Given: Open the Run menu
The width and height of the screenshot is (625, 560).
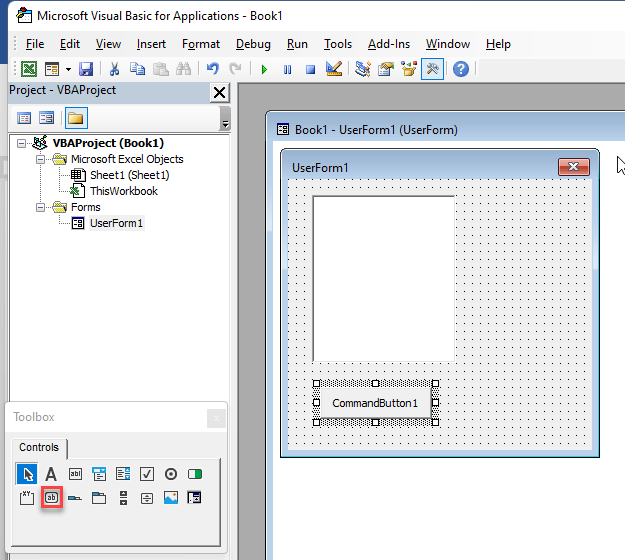Looking at the screenshot, I should point(297,44).
